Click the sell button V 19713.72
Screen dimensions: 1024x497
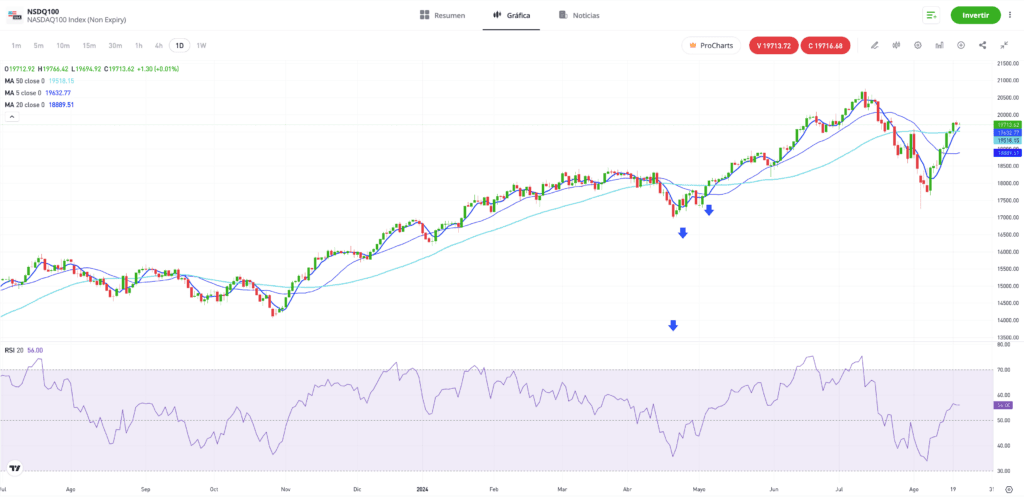coord(773,46)
